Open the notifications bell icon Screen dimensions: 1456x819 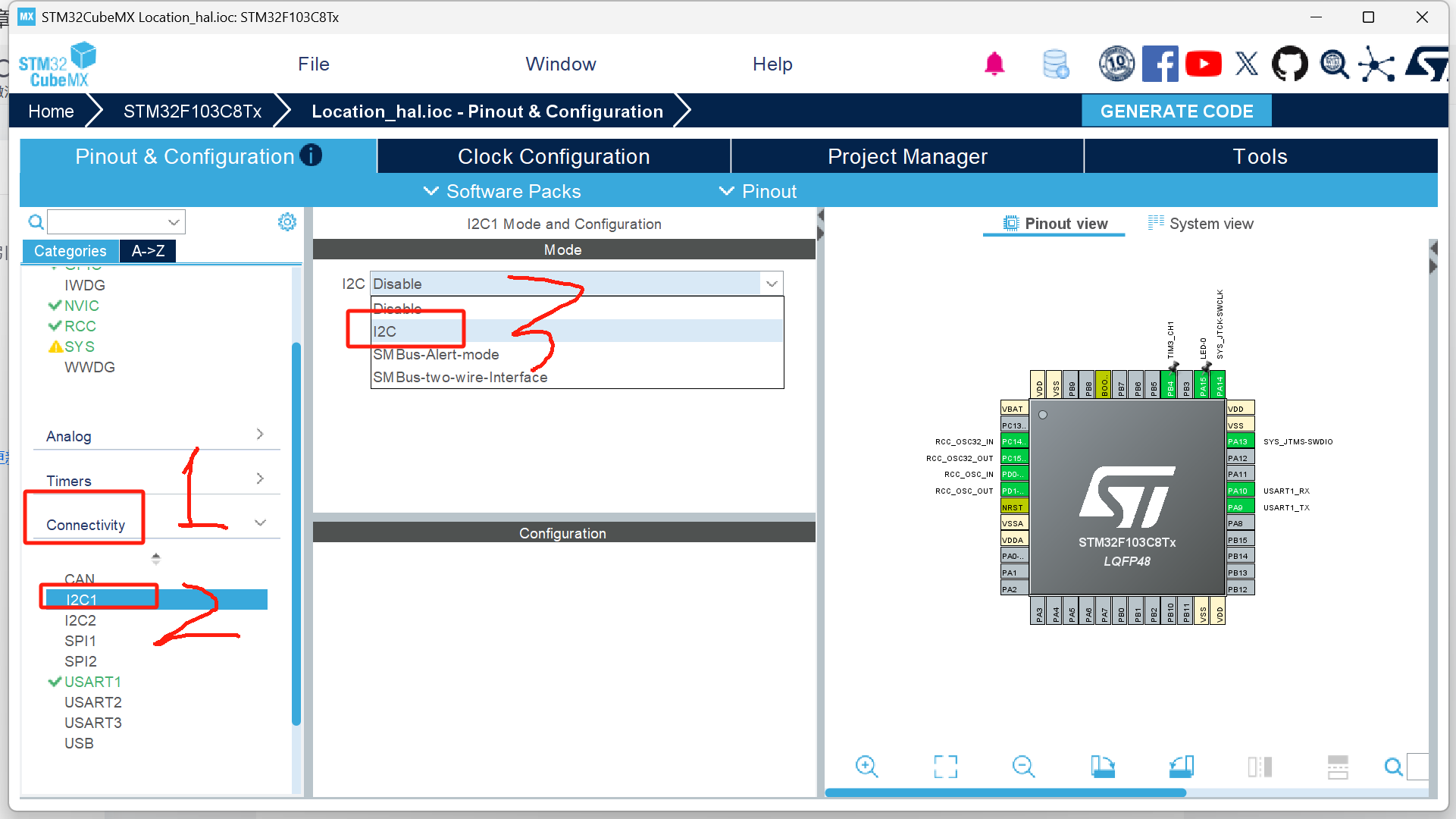coord(994,64)
